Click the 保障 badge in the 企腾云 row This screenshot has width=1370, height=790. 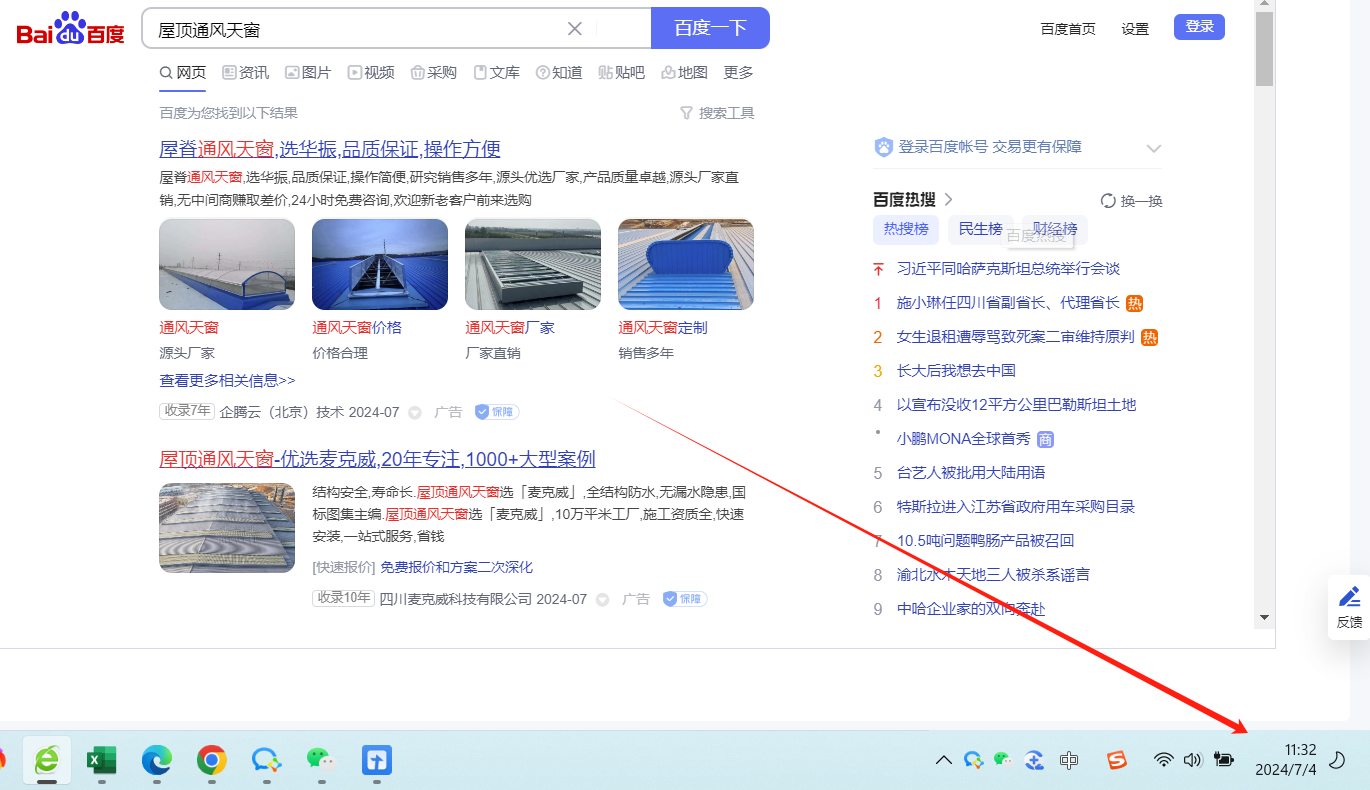coord(497,411)
